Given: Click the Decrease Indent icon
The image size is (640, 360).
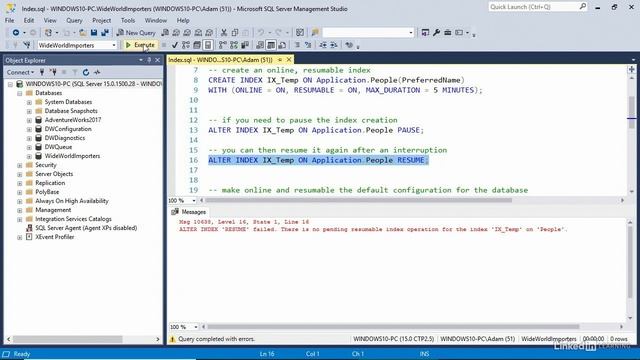Looking at the screenshot, I should click(323, 45).
